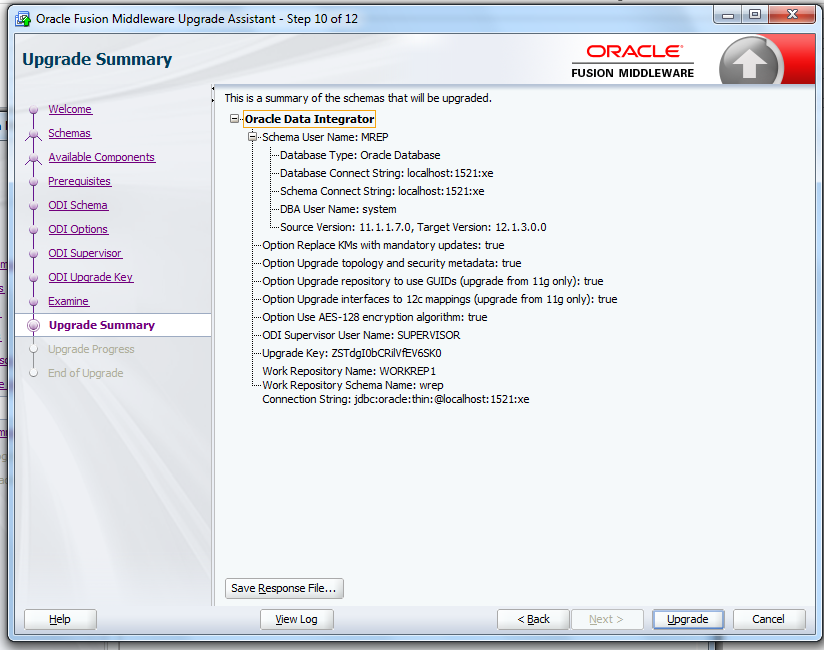Click the Upgrade Summary step bullet icon
824x650 pixels.
(x=34, y=325)
